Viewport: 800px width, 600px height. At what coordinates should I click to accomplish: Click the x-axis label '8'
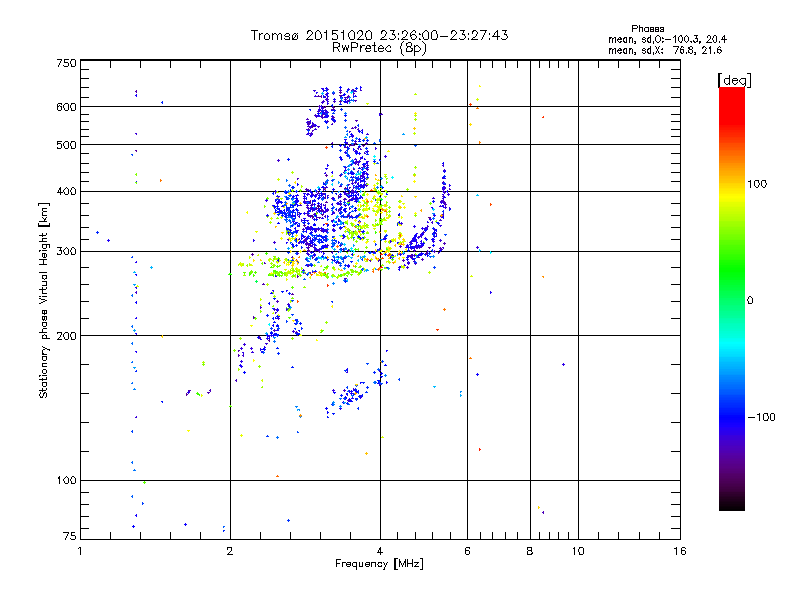(x=530, y=551)
